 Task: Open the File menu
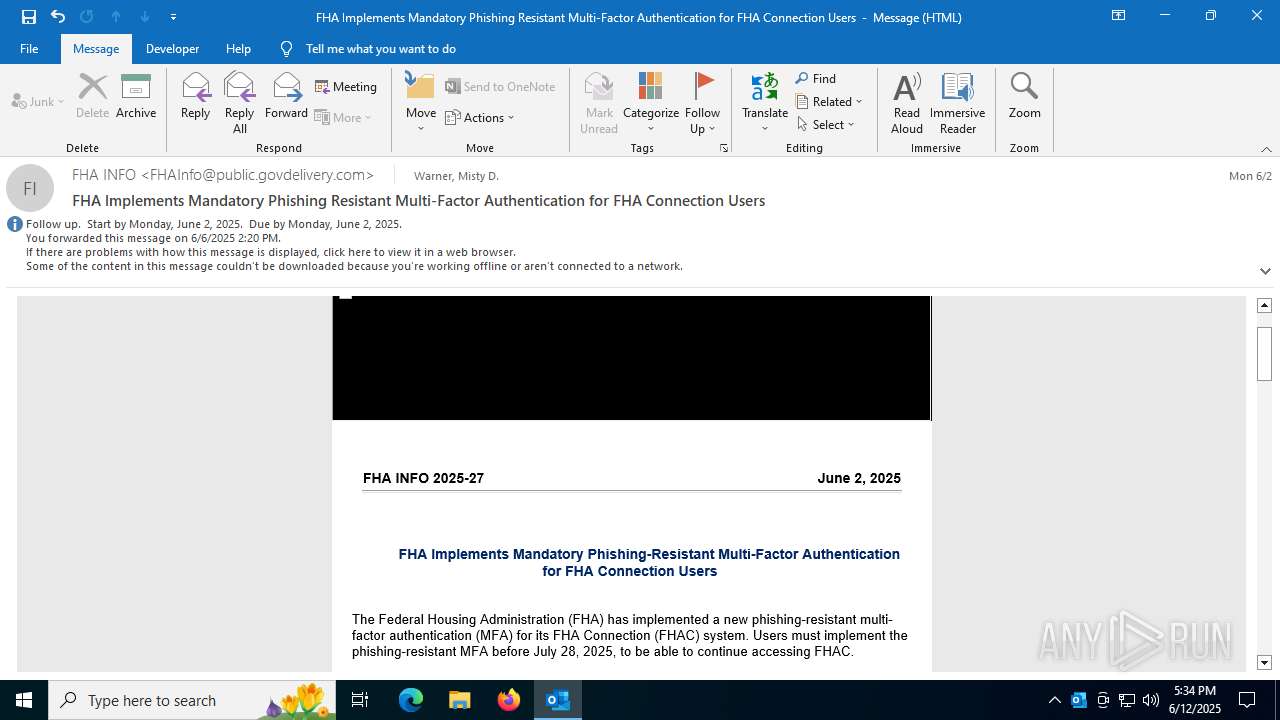(29, 48)
